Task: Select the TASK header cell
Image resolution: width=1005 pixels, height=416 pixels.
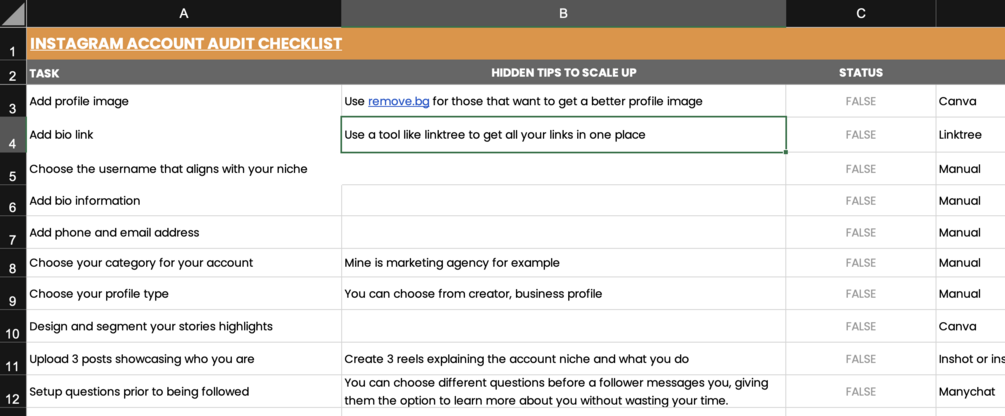Action: click(183, 73)
